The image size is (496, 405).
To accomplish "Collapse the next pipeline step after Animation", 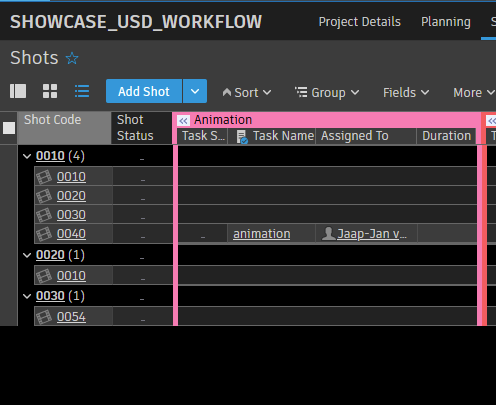I will (x=492, y=121).
